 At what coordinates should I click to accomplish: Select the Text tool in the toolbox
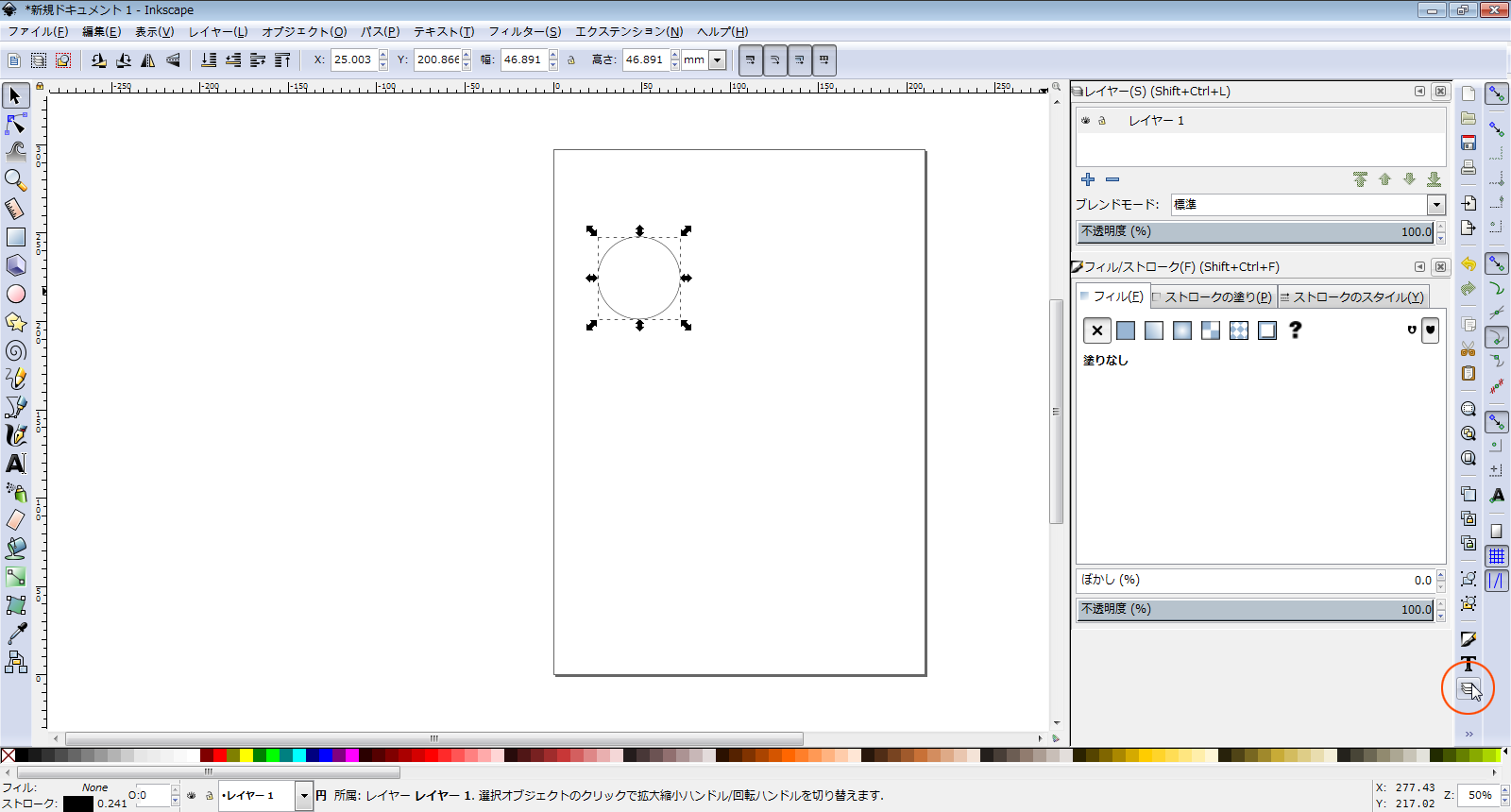click(x=16, y=464)
